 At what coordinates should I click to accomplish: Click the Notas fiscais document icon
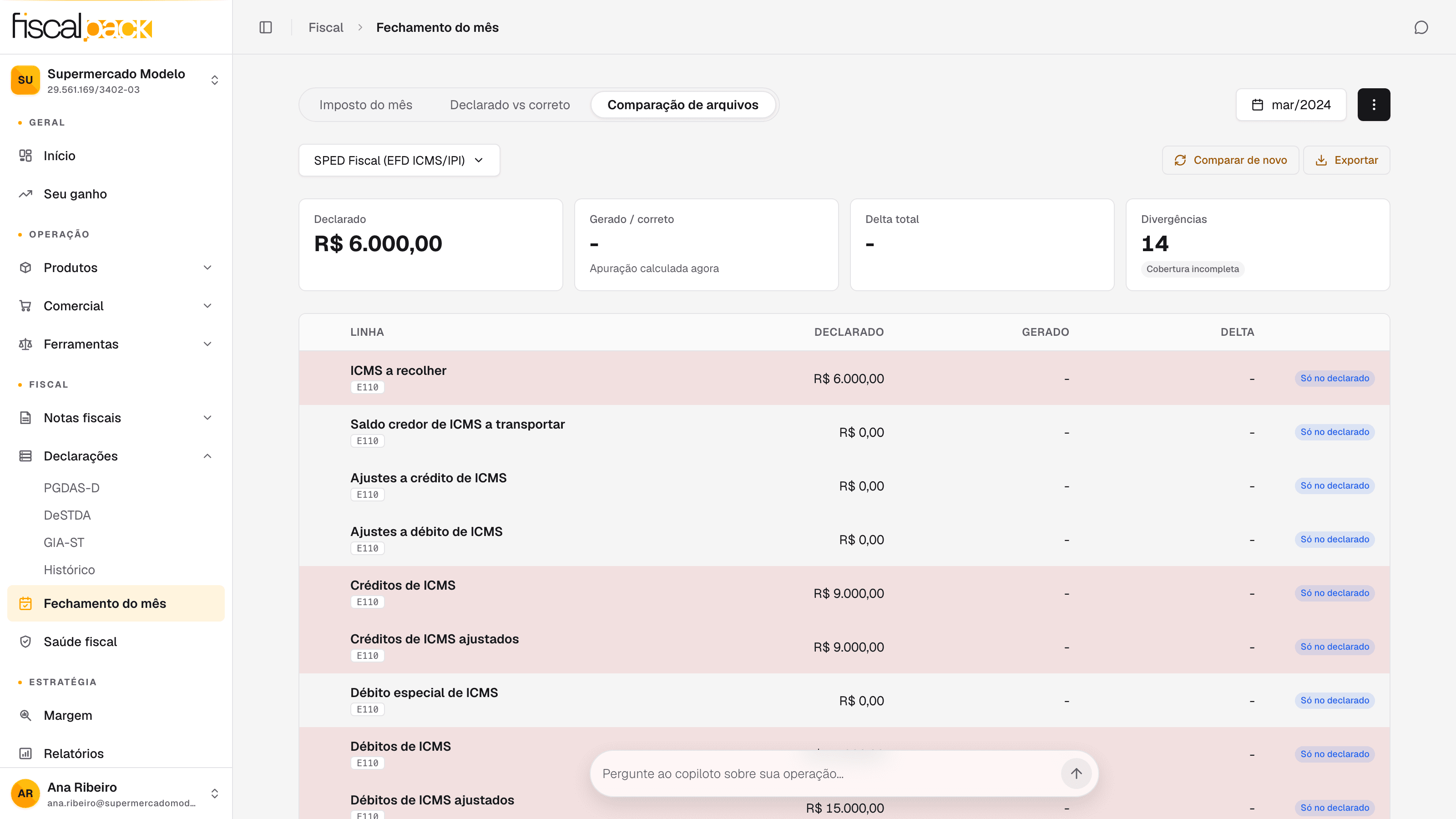point(25,418)
